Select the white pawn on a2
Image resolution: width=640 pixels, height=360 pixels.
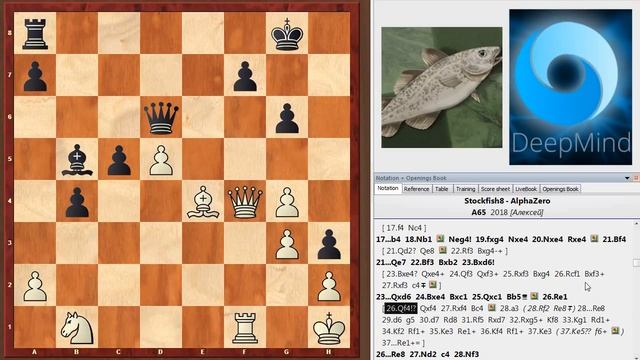(35, 287)
